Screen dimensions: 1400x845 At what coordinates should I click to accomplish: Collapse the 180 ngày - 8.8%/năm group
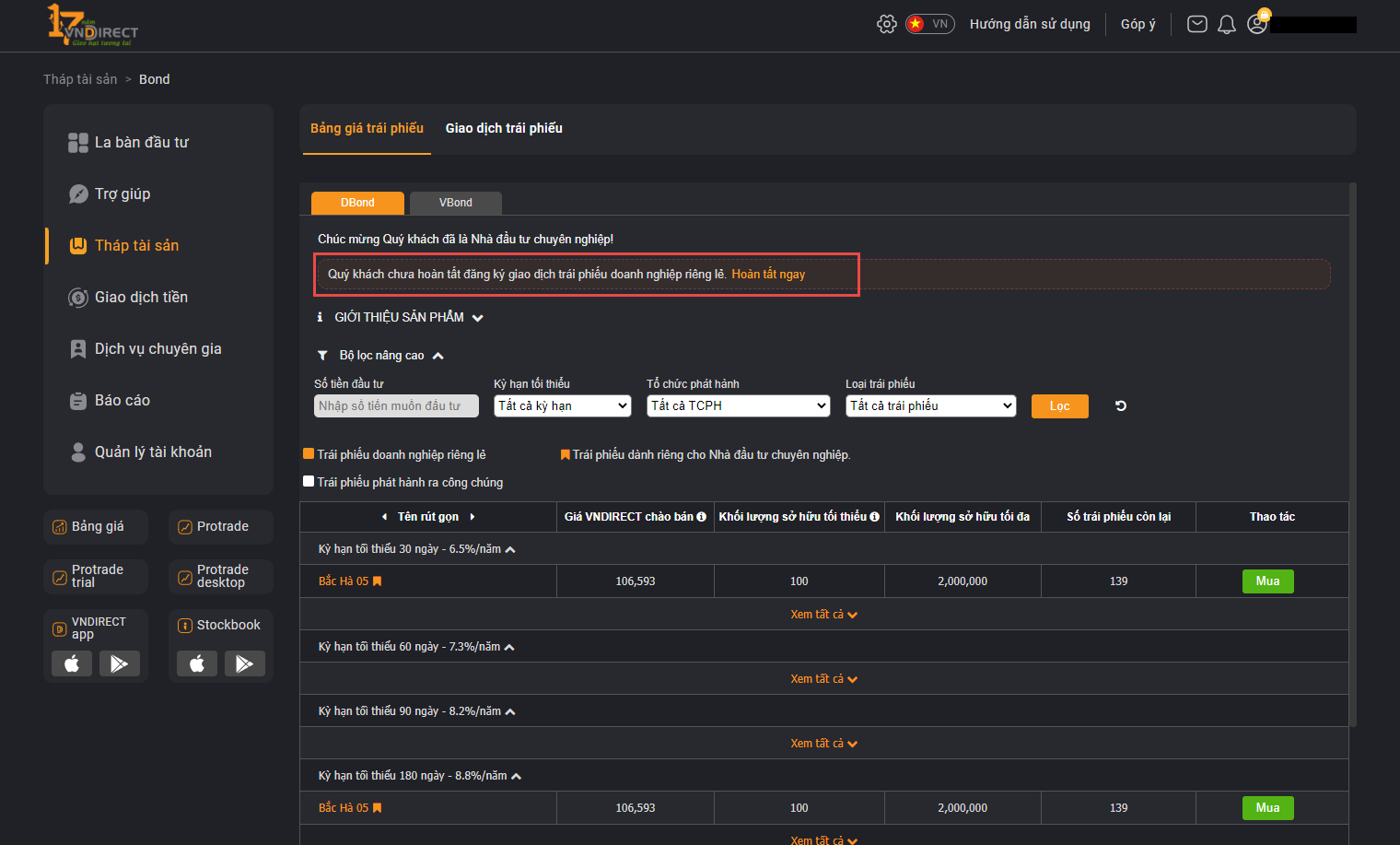point(516,776)
